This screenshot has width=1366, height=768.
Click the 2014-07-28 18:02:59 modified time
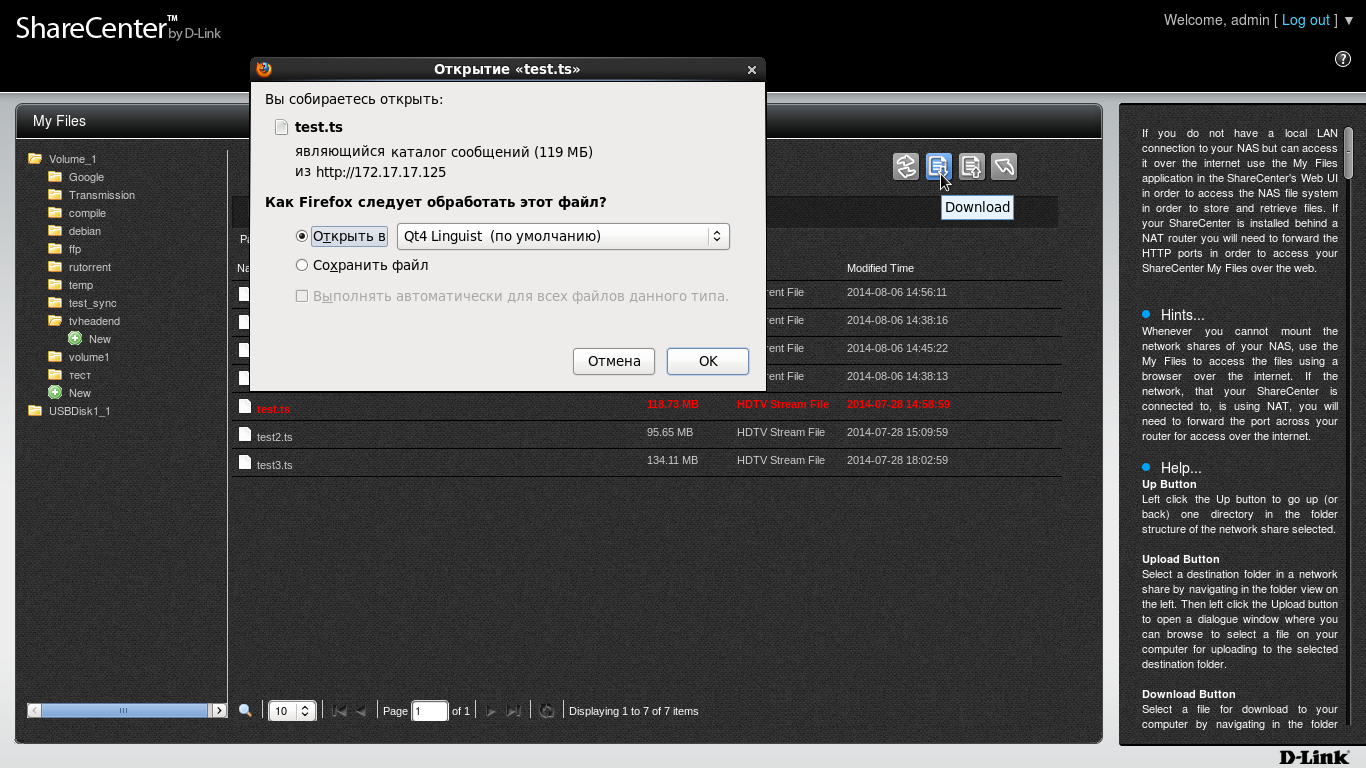pos(897,460)
